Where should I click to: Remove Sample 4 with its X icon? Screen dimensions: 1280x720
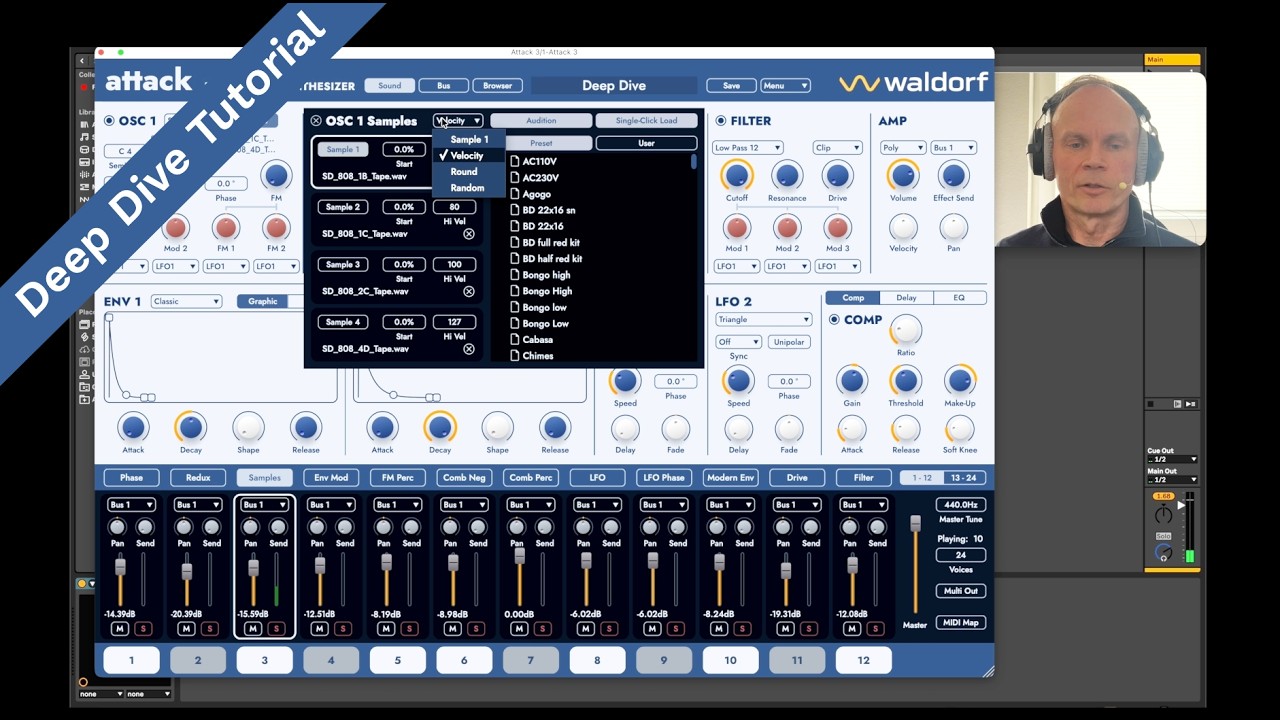[x=469, y=349]
